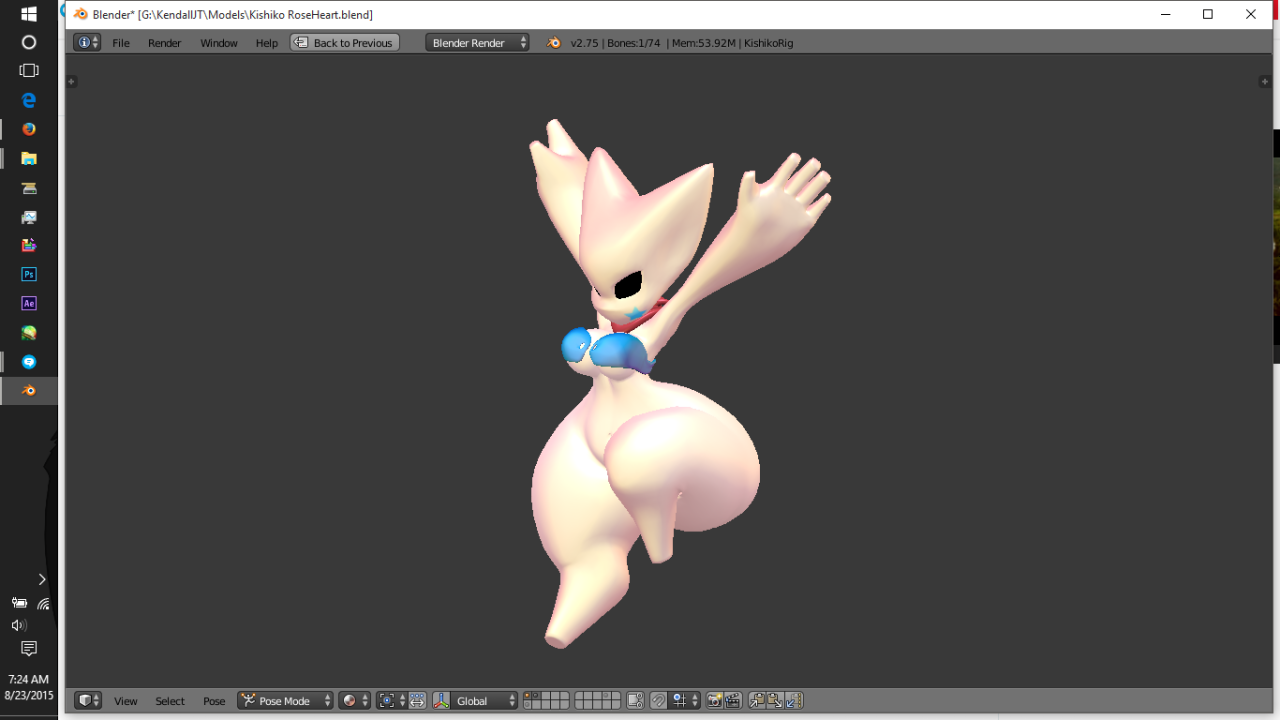Render OpenGL image of viewport
Image resolution: width=1280 pixels, height=720 pixels.
(x=714, y=701)
